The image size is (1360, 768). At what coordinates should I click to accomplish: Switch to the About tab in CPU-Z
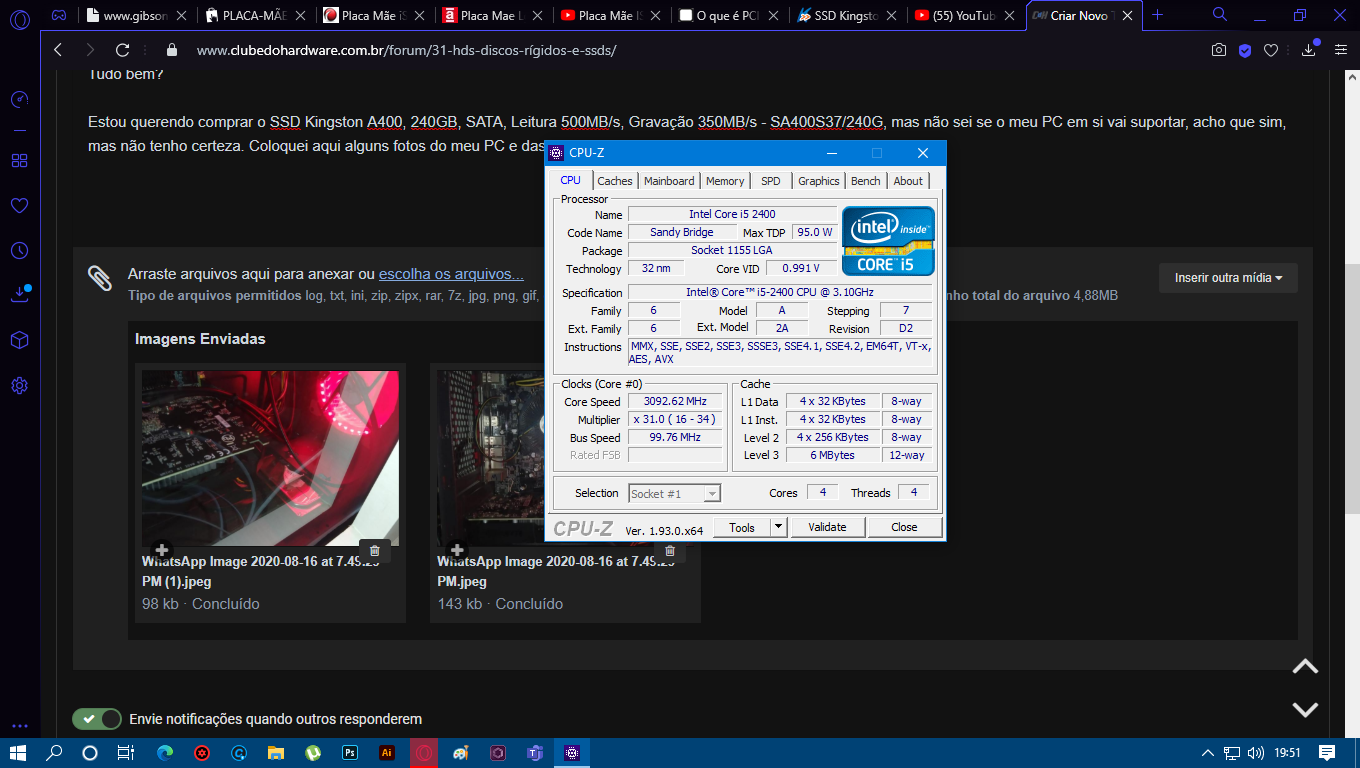tap(908, 181)
